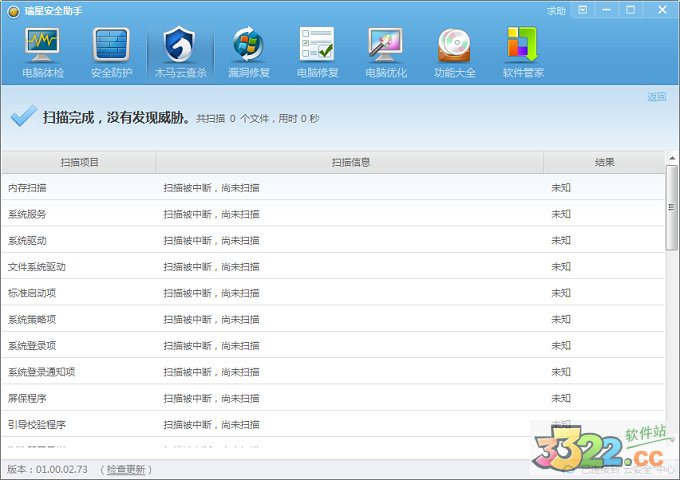Click the 返回 back link
Screen dimensions: 680x480
(656, 97)
